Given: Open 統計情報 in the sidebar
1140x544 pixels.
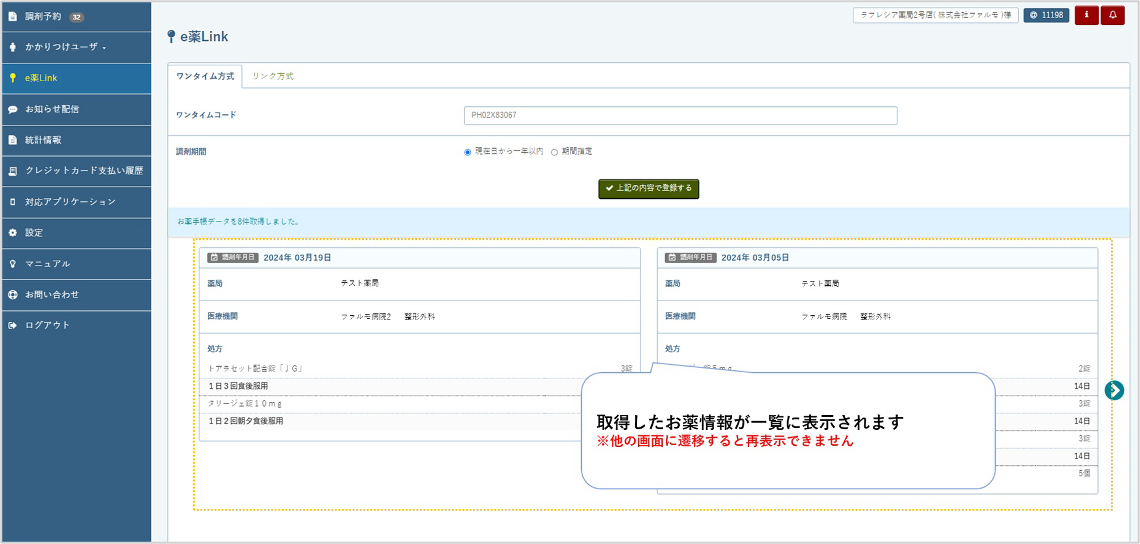Looking at the screenshot, I should pos(43,140).
